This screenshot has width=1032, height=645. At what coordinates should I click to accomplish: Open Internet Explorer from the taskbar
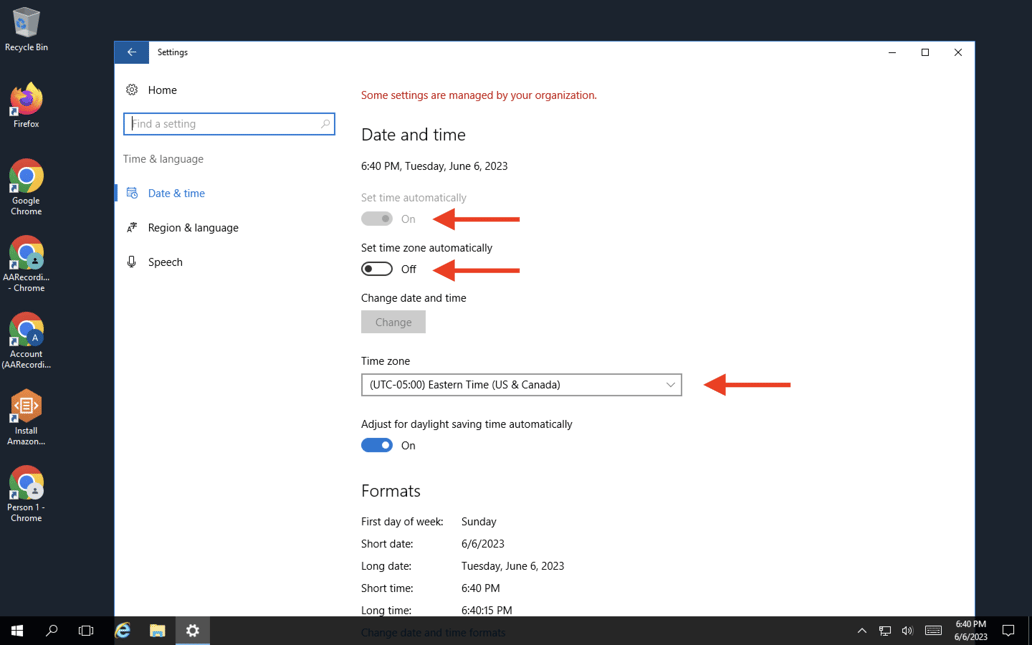(x=122, y=630)
